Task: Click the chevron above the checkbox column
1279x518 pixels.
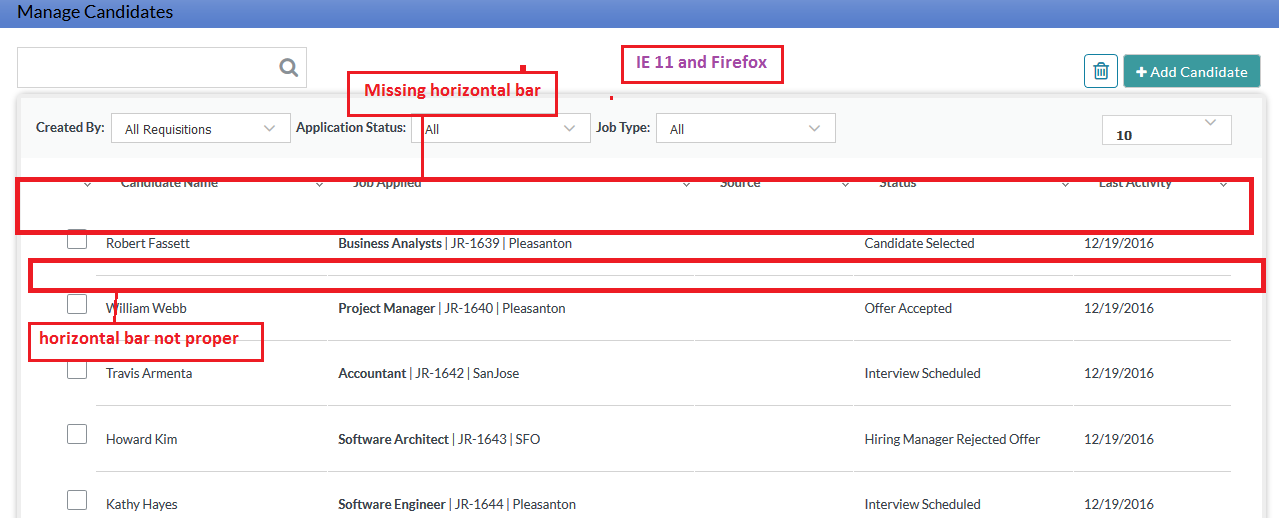Action: [x=87, y=185]
